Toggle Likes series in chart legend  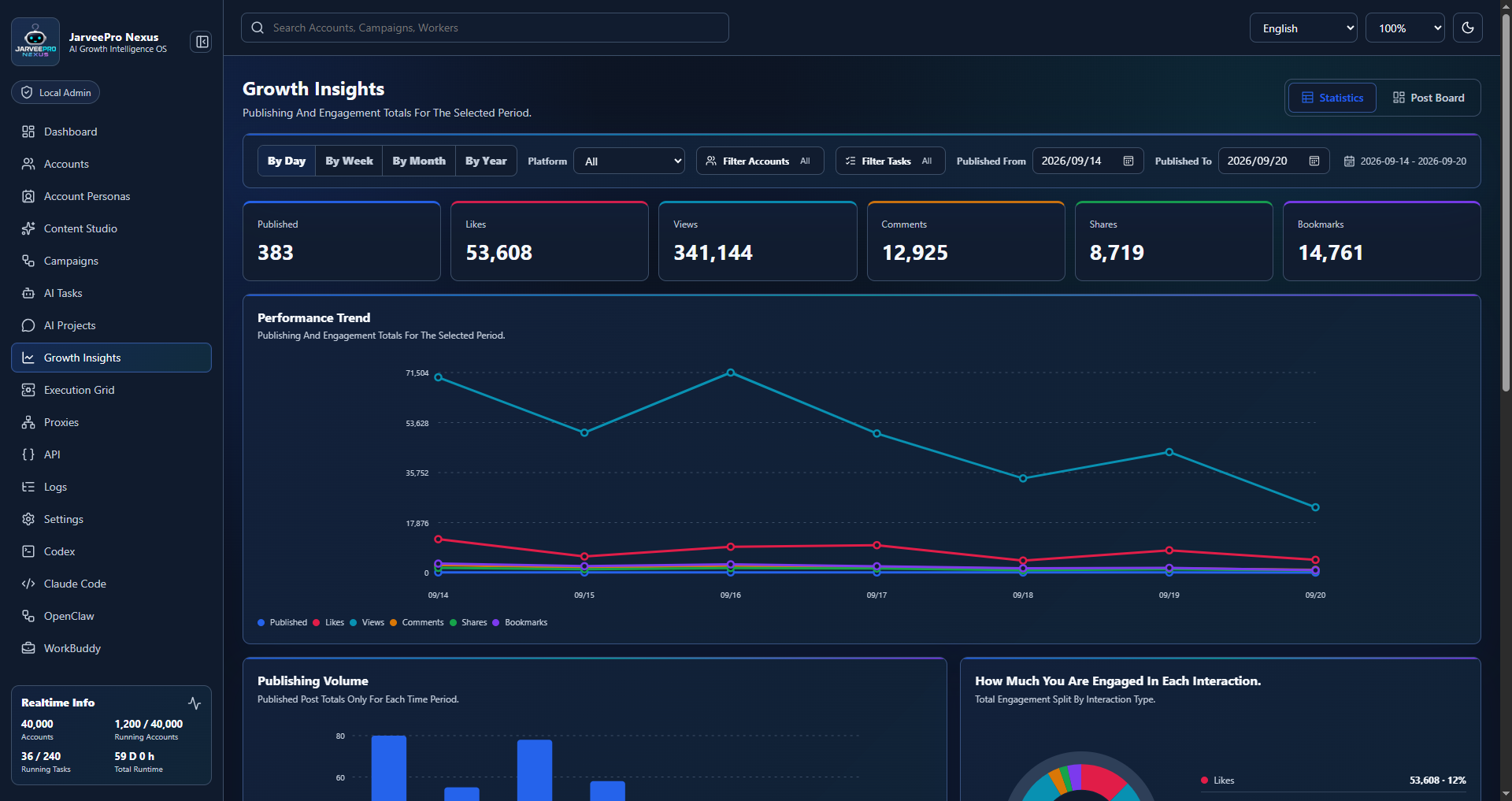[x=328, y=622]
